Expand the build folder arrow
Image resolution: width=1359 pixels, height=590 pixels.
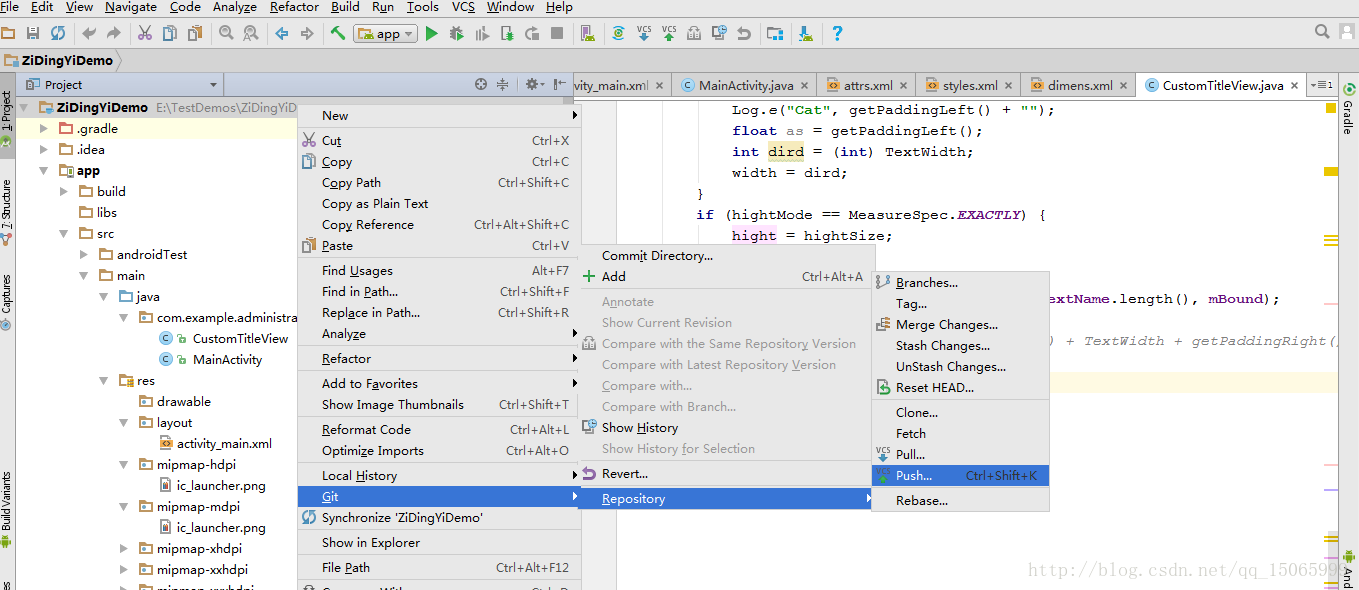coord(64,191)
